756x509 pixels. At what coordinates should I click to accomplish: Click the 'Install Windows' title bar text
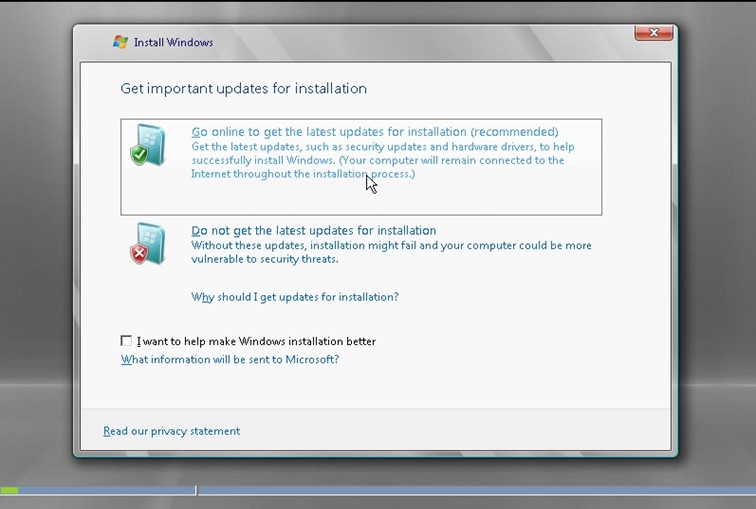(173, 42)
